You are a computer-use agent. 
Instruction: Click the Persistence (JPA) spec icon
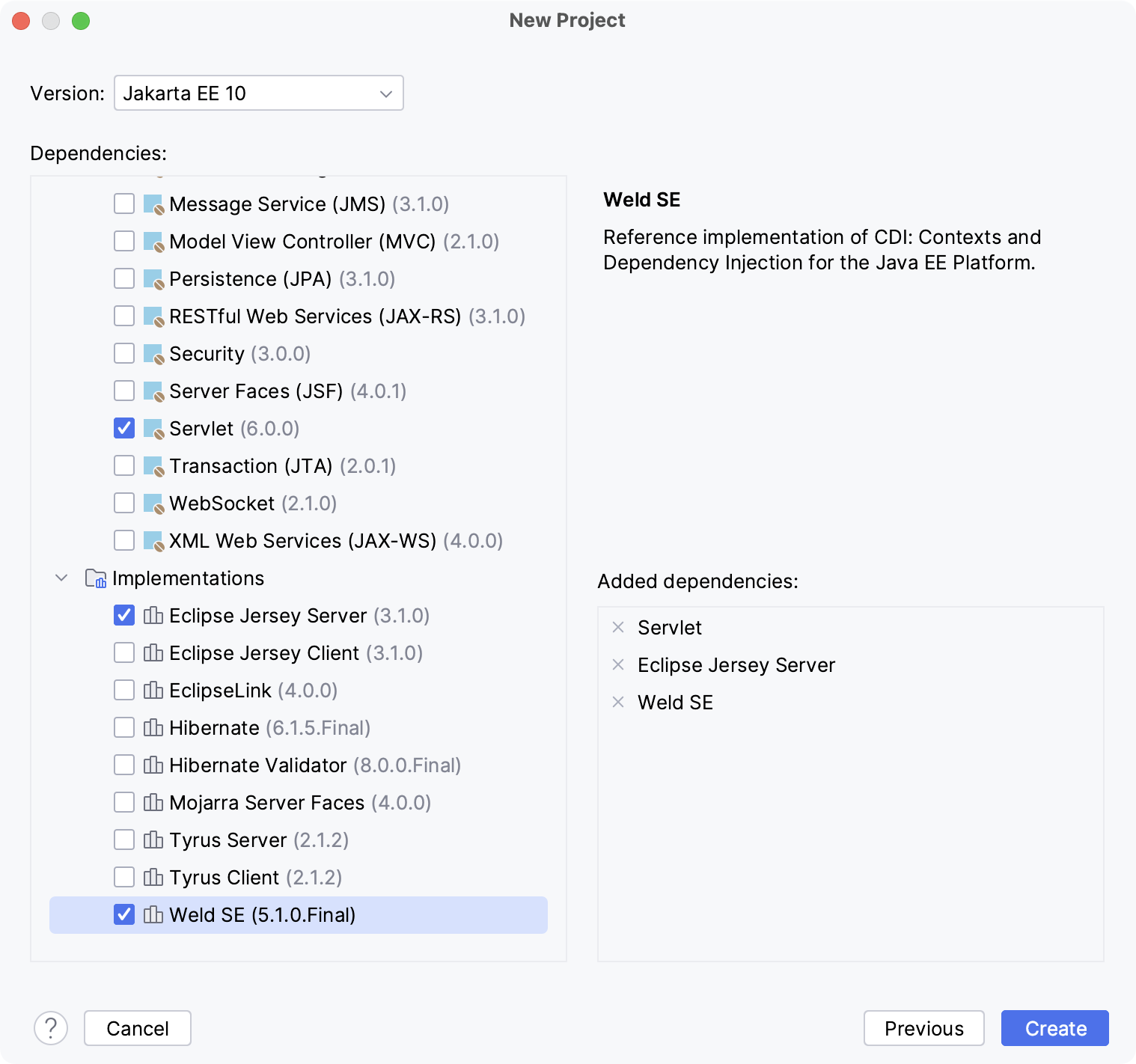[153, 279]
